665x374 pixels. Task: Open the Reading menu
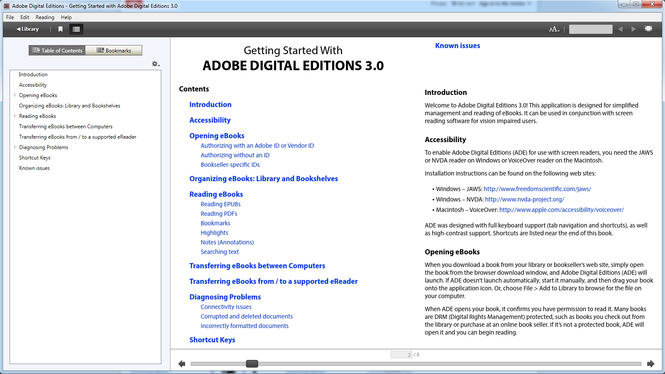[45, 17]
